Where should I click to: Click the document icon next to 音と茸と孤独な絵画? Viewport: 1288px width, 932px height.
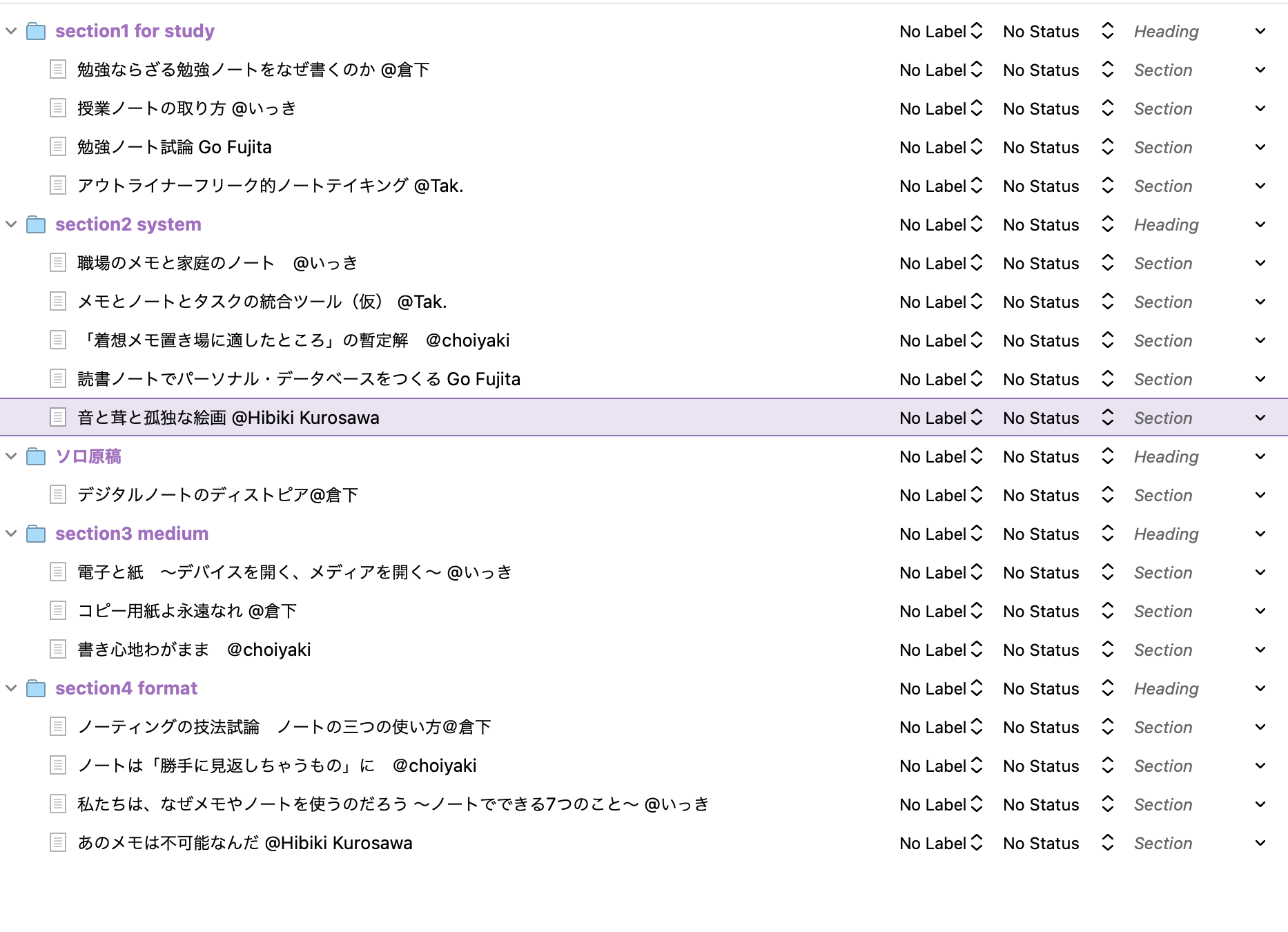[58, 417]
